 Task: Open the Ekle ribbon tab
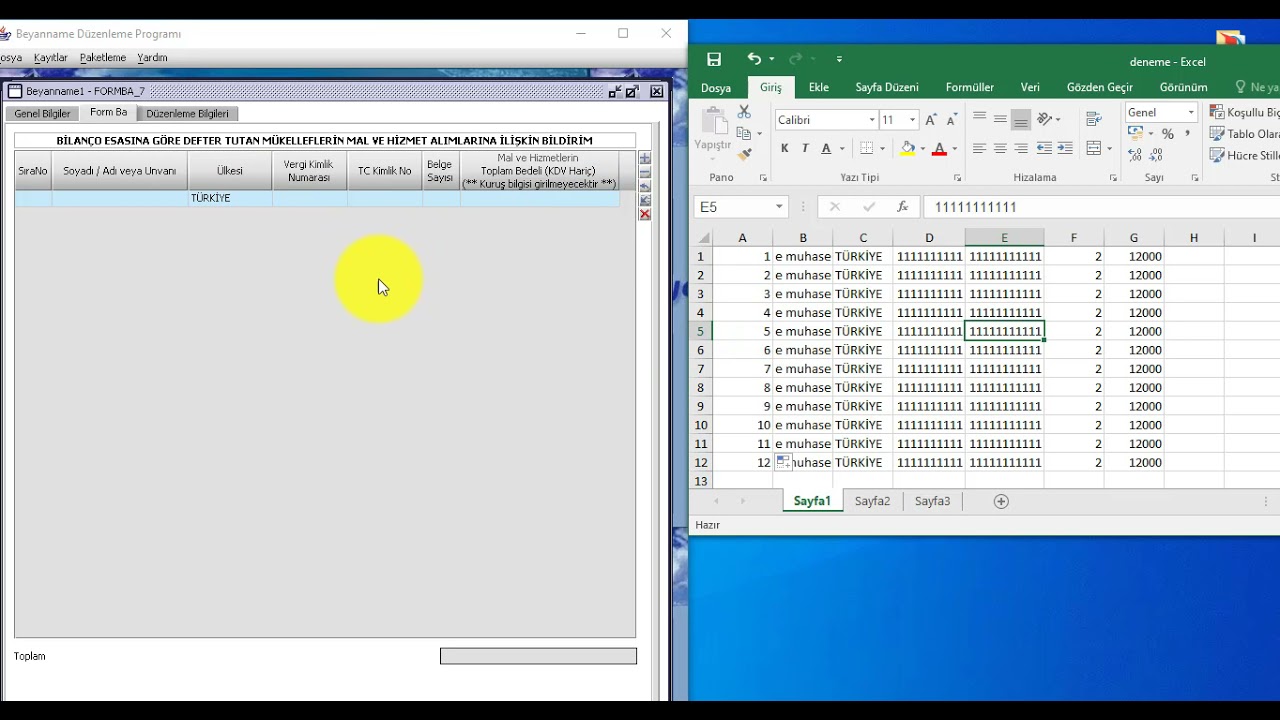(819, 88)
